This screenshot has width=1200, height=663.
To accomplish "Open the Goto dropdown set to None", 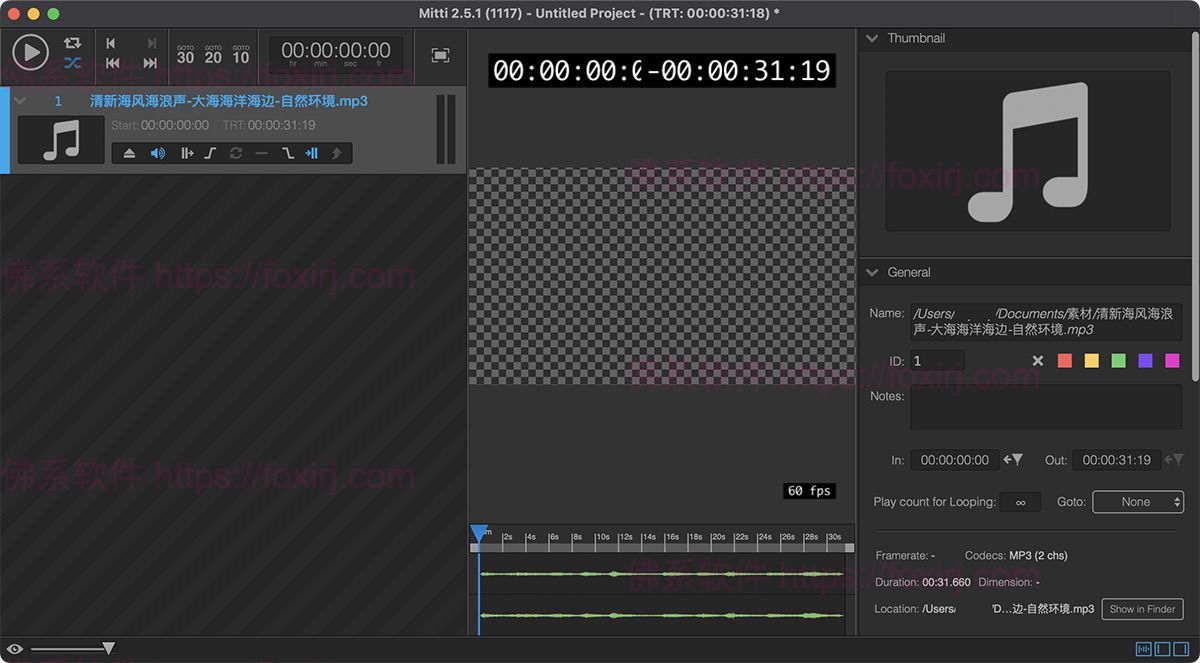I will 1137,502.
